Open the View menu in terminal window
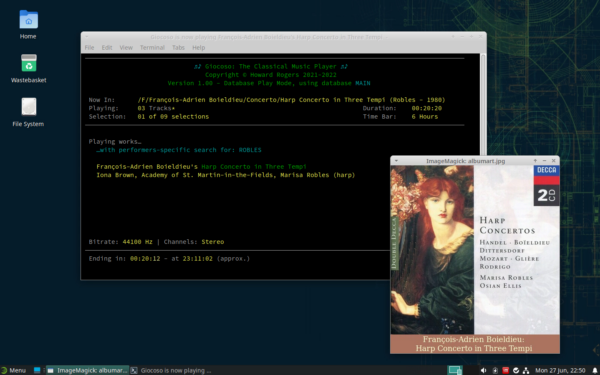Viewport: 600px width, 375px height. (x=126, y=47)
